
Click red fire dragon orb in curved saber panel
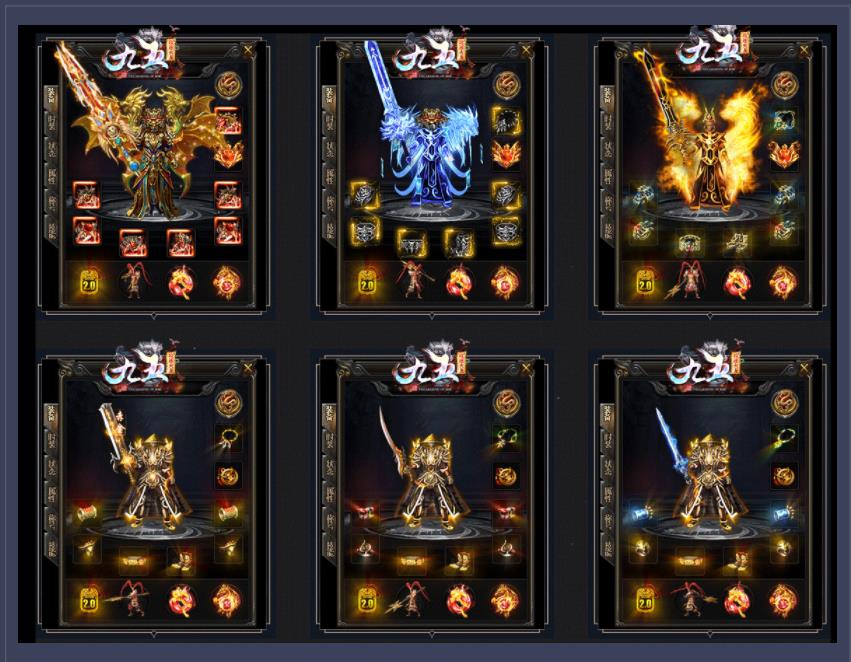point(459,600)
